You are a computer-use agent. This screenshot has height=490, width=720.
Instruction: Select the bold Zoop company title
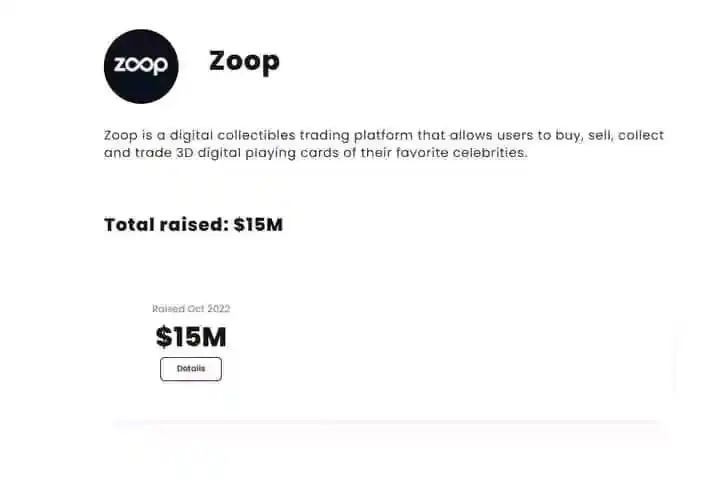pos(244,62)
